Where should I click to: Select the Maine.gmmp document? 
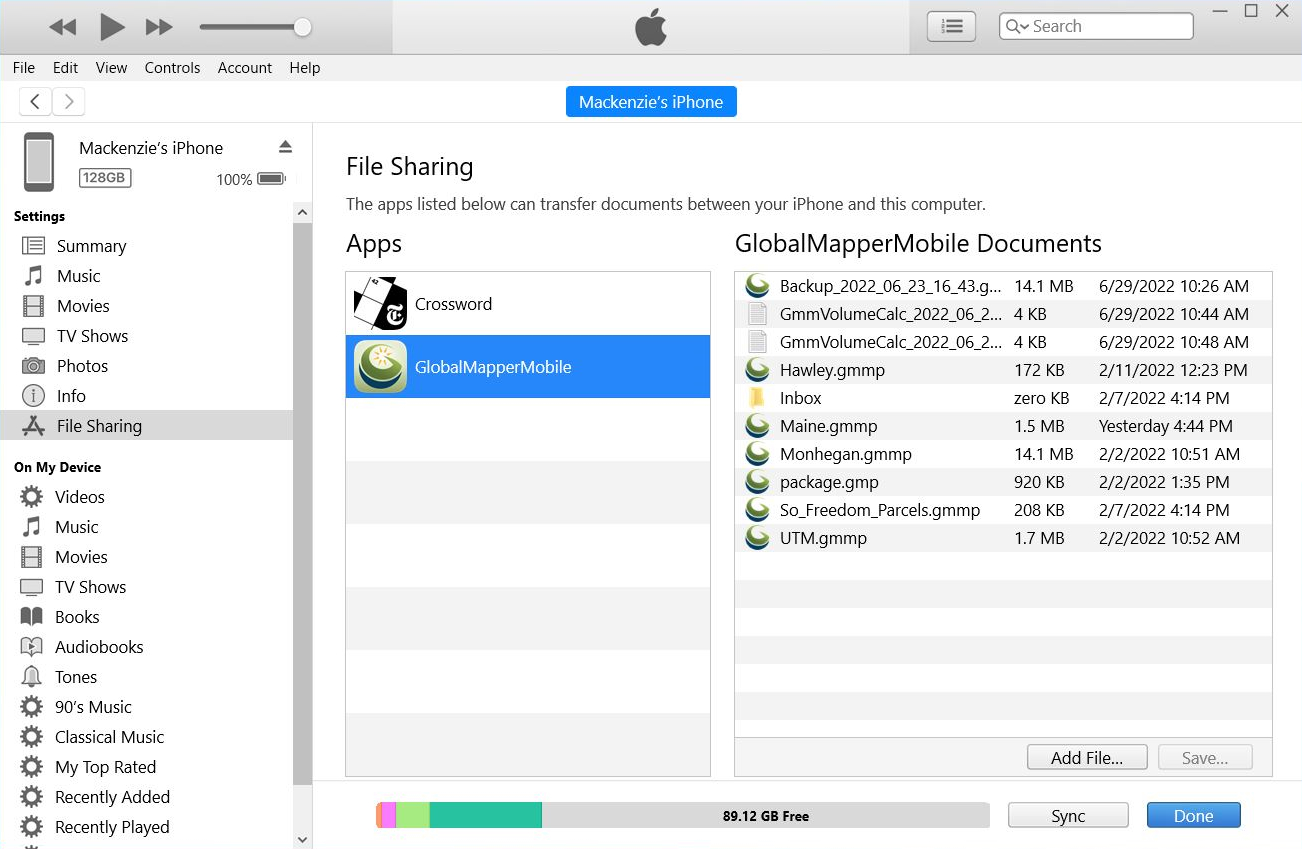pos(828,426)
